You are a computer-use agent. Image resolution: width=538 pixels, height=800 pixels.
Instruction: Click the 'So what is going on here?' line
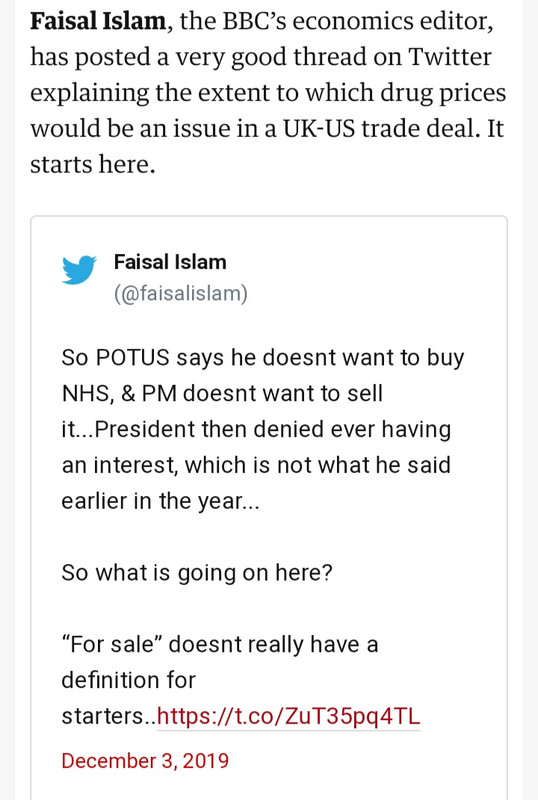point(197,572)
